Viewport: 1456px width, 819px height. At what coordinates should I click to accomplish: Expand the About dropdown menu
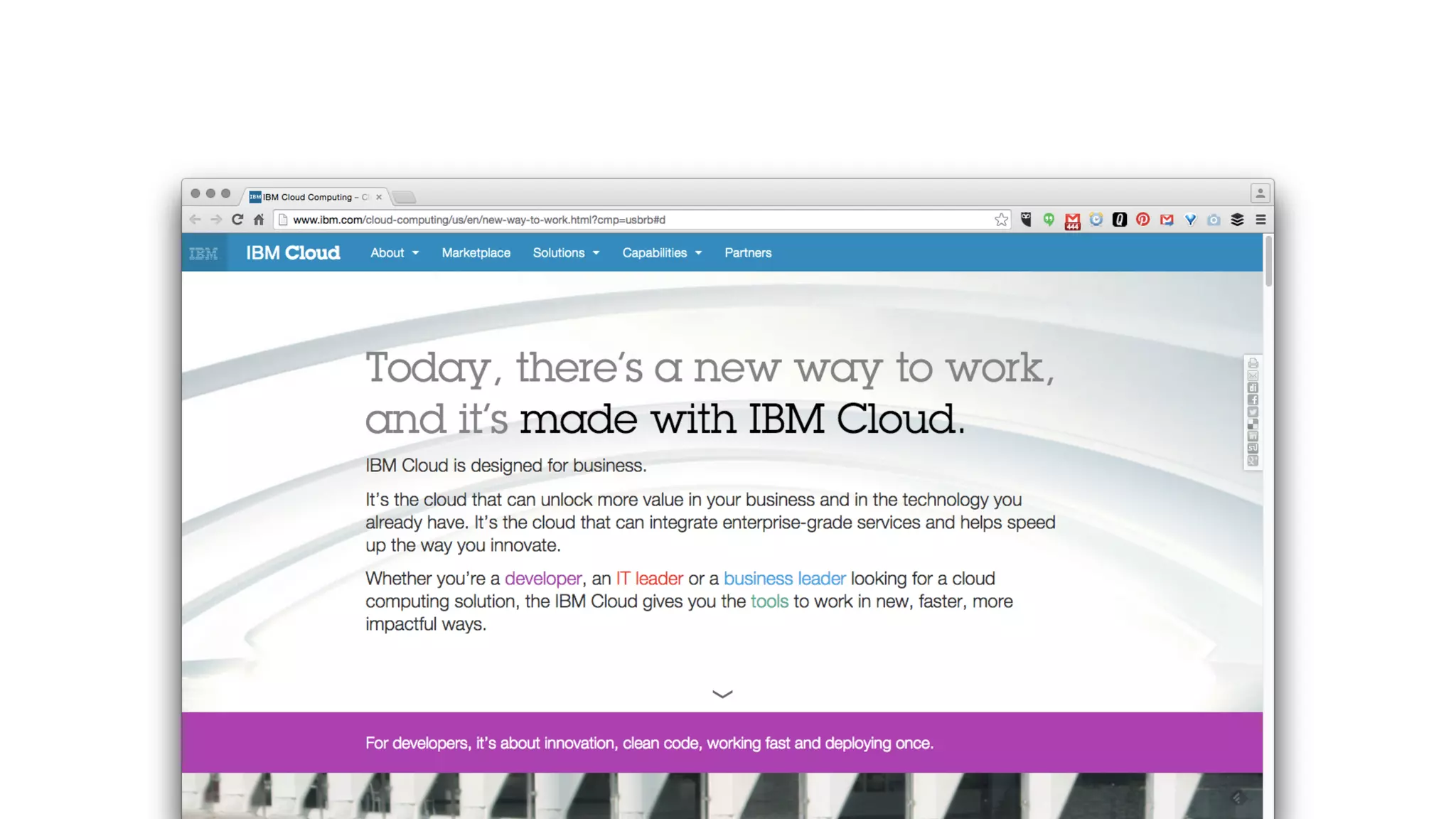(x=395, y=253)
